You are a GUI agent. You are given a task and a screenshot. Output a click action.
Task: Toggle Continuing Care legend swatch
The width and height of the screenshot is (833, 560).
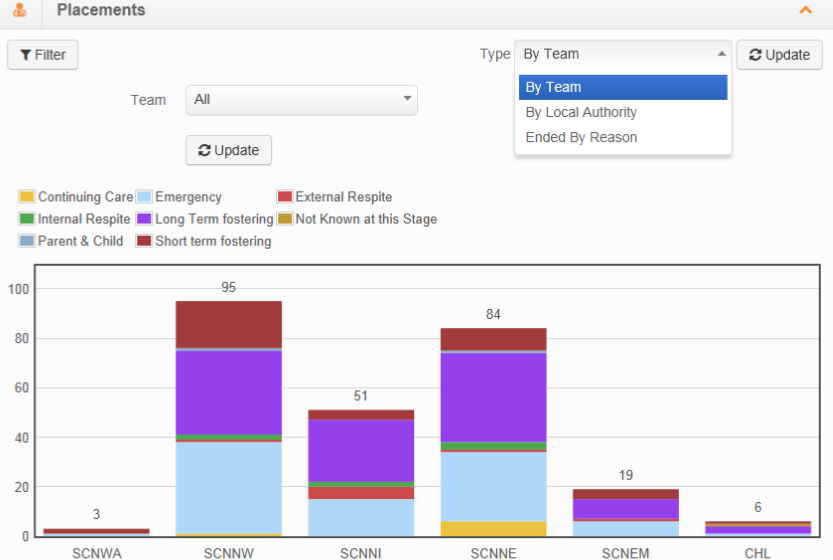click(x=27, y=196)
